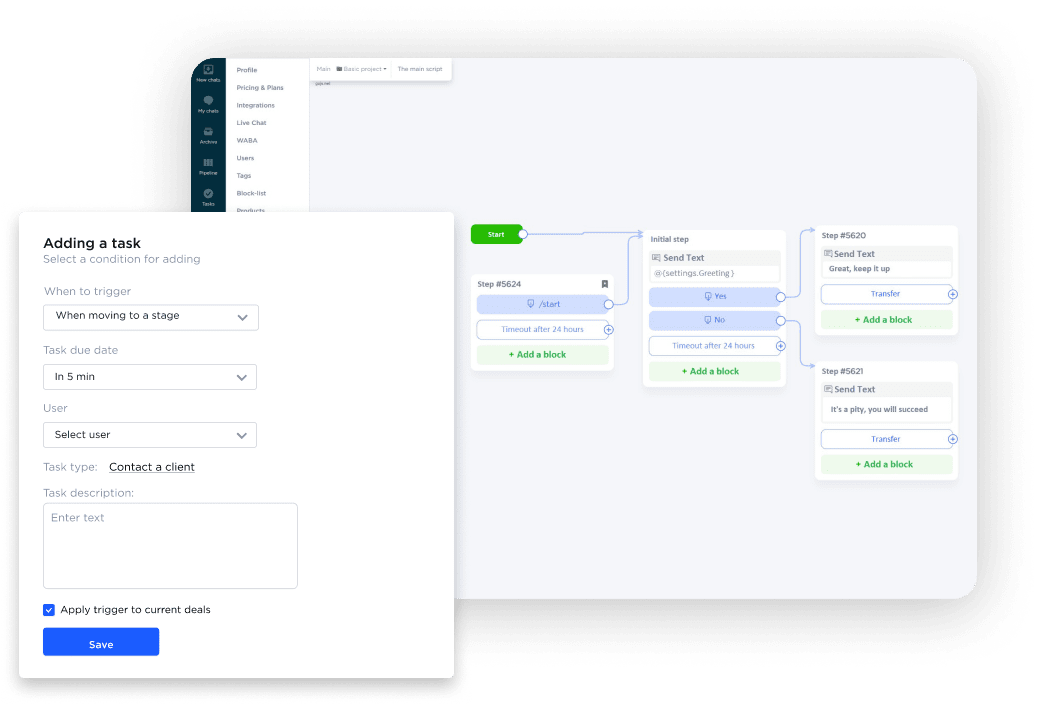The height and width of the screenshot is (705, 1043).
Task: Click the plus icon beside the Yes branch Transfer
Action: click(951, 293)
